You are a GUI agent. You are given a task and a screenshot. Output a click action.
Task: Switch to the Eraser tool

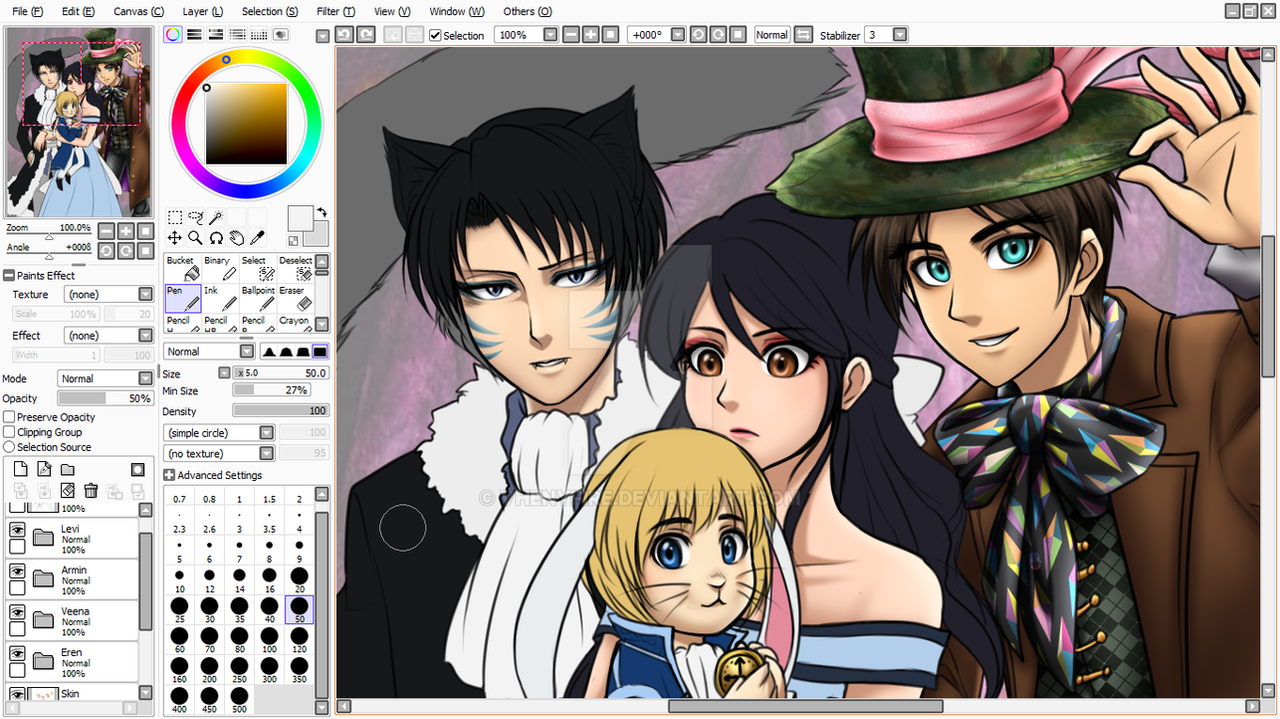pyautogui.click(x=295, y=297)
